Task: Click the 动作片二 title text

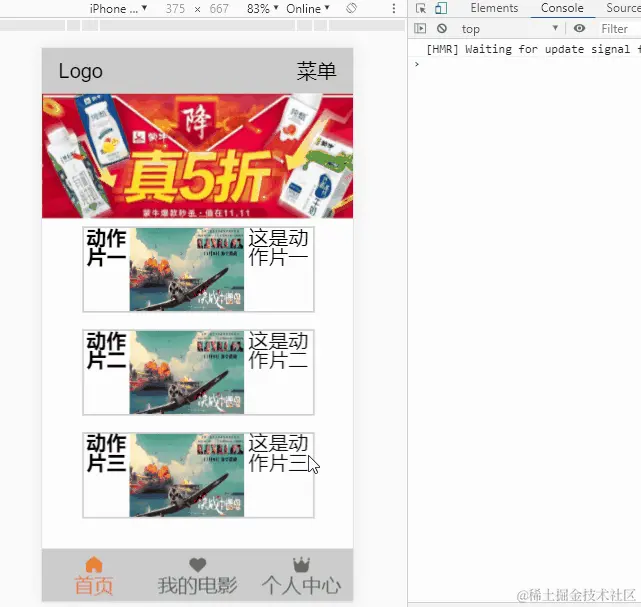Action: (106, 351)
